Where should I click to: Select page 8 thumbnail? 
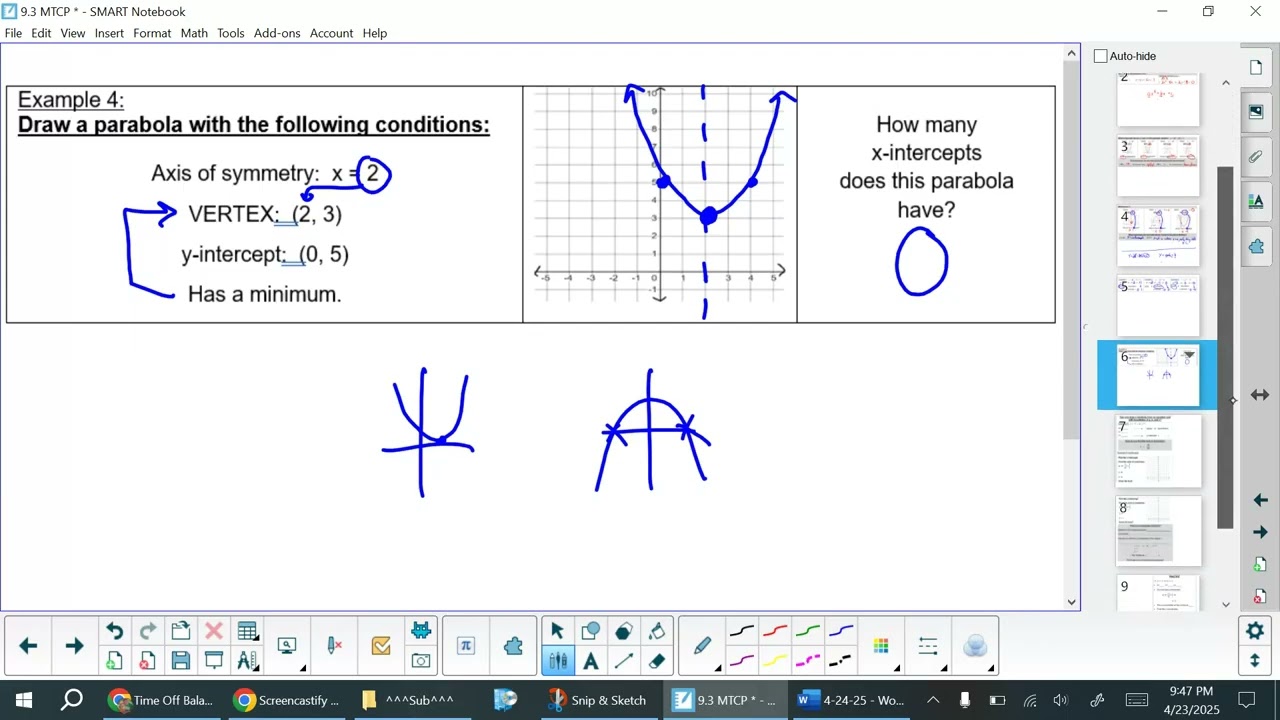[x=1158, y=530]
